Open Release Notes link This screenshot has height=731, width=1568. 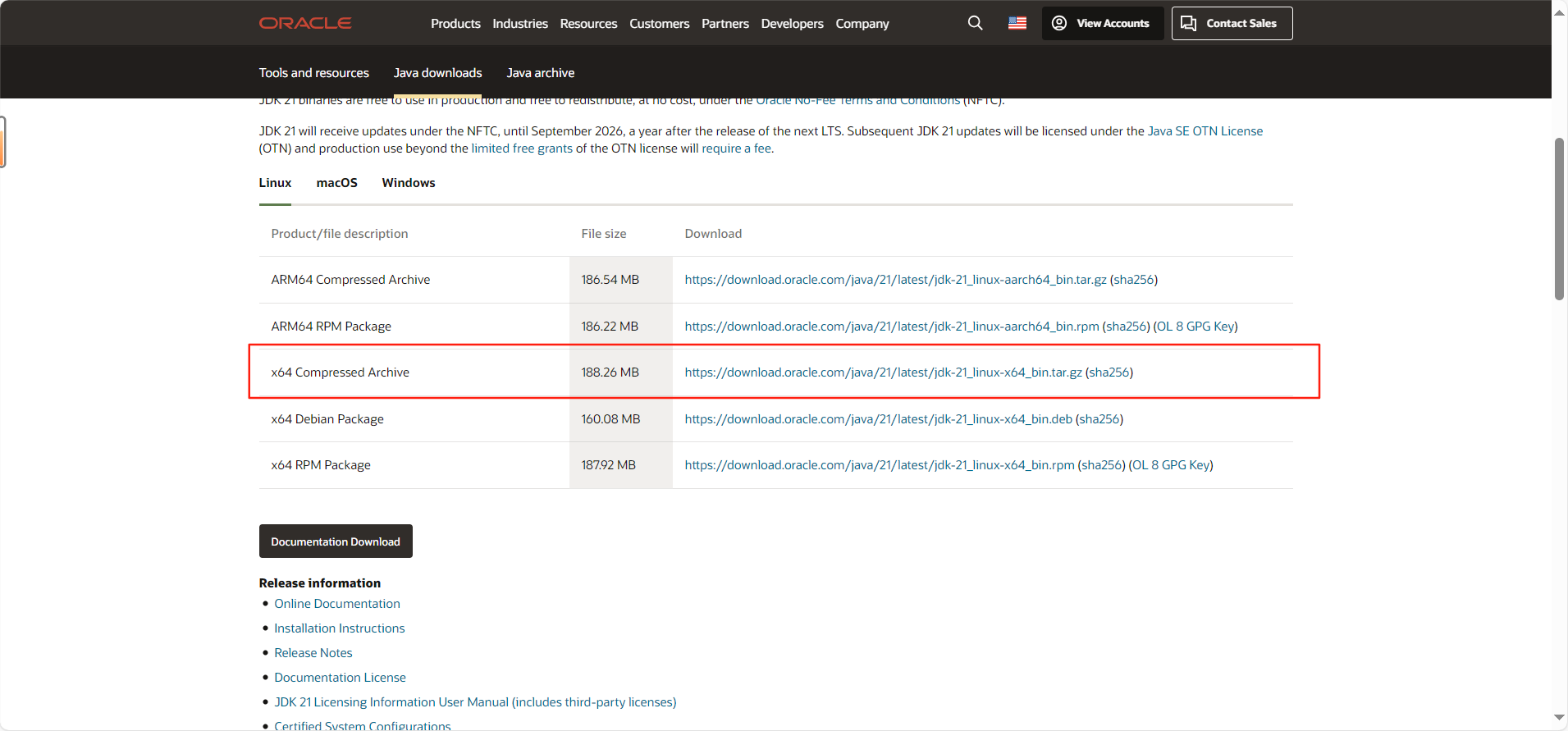coord(313,653)
